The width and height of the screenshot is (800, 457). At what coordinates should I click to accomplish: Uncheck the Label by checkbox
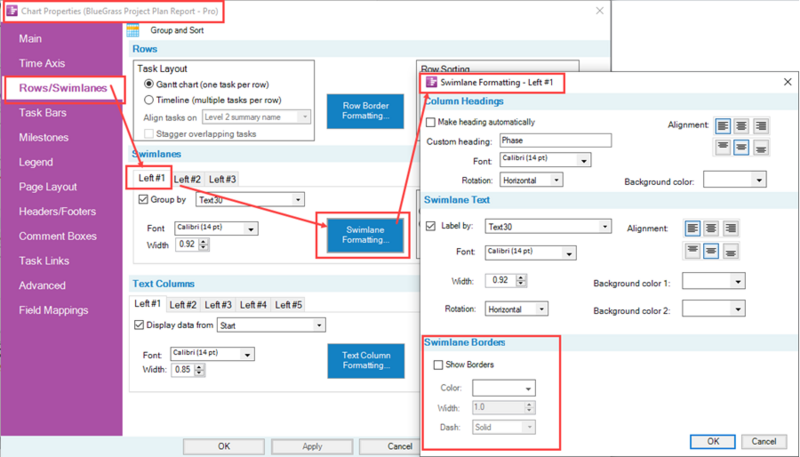click(431, 226)
